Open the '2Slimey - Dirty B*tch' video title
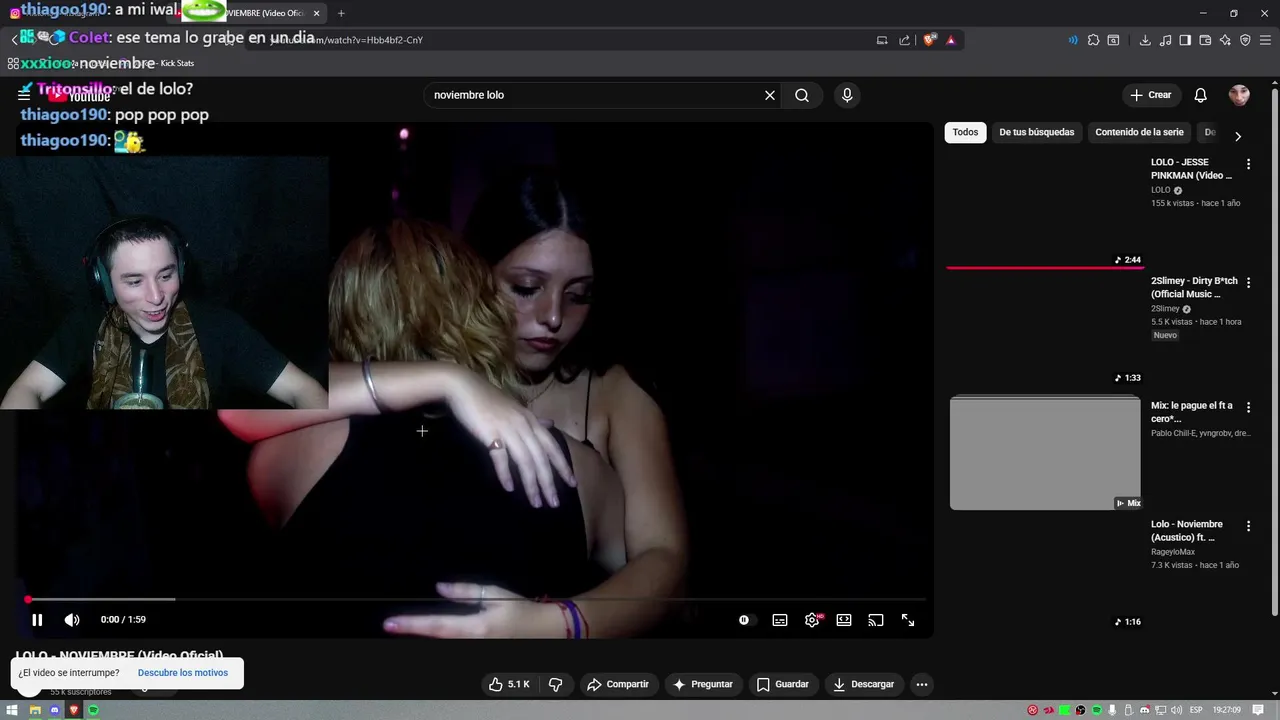This screenshot has width=1280, height=720. coord(1194,288)
